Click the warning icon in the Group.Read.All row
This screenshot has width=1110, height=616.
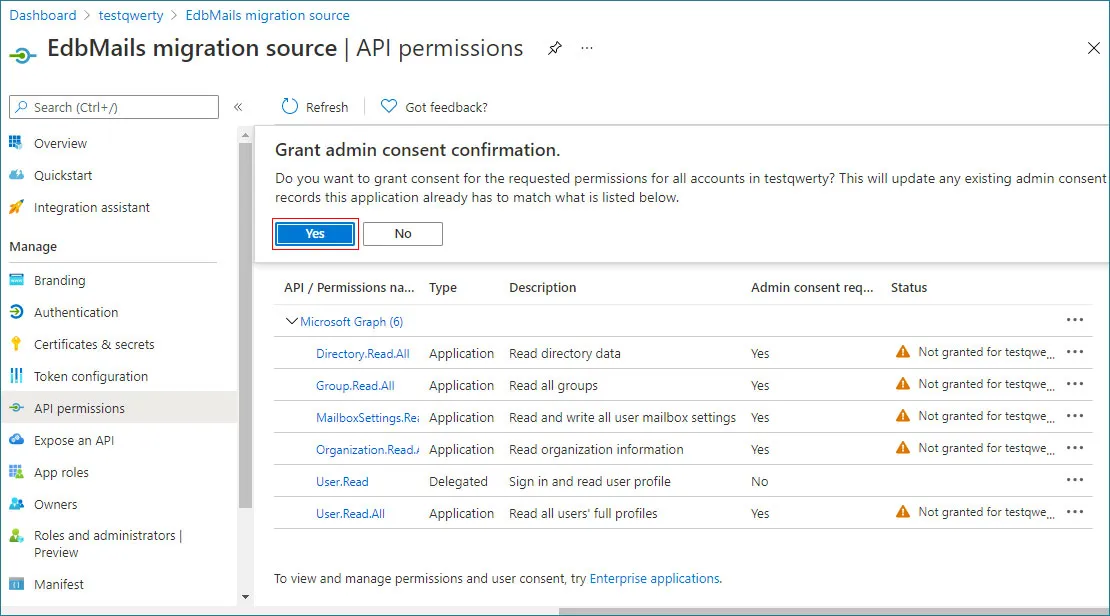click(x=903, y=384)
